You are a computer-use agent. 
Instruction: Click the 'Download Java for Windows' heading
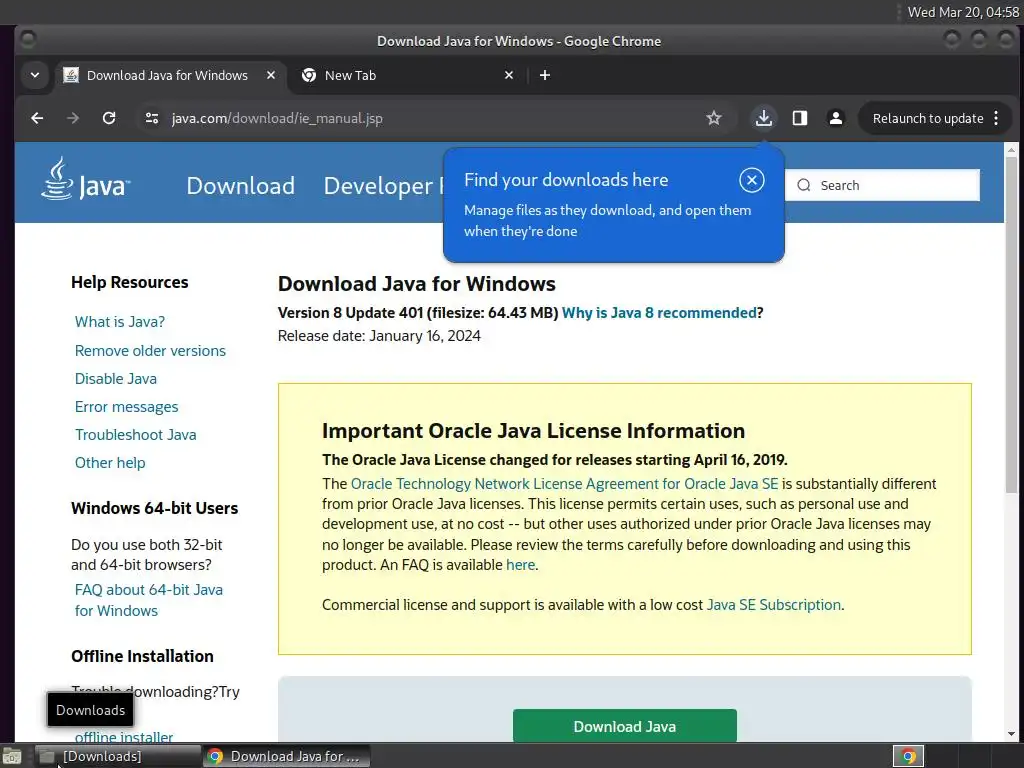point(417,284)
